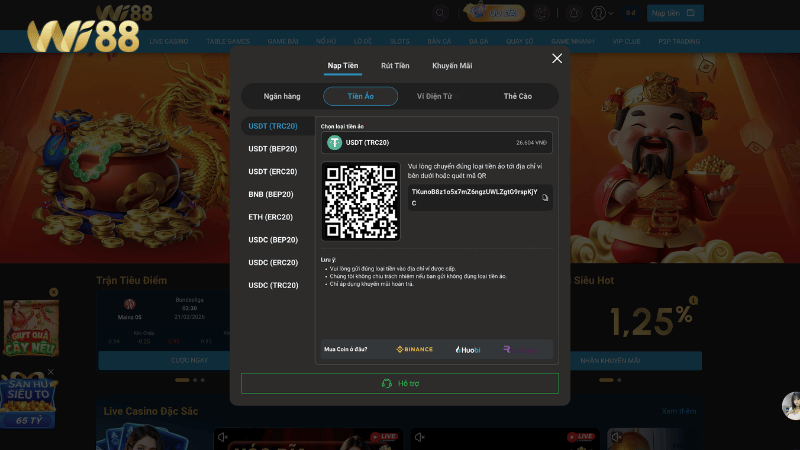Choose BNB (BEP20) from the coin list
800x450 pixels.
tap(270, 194)
